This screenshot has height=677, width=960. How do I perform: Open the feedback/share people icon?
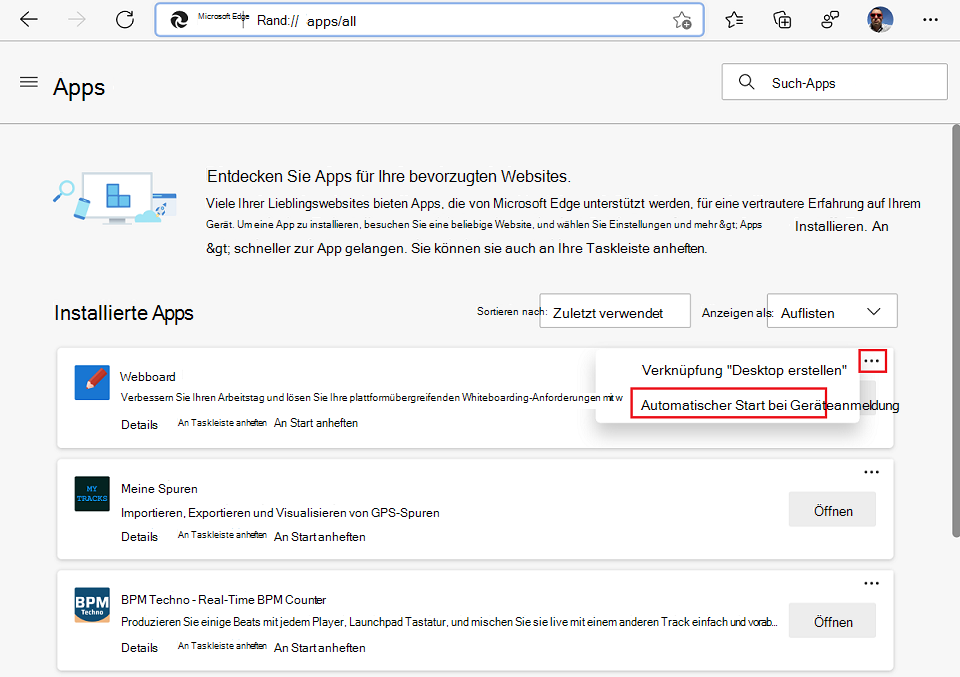pyautogui.click(x=830, y=20)
